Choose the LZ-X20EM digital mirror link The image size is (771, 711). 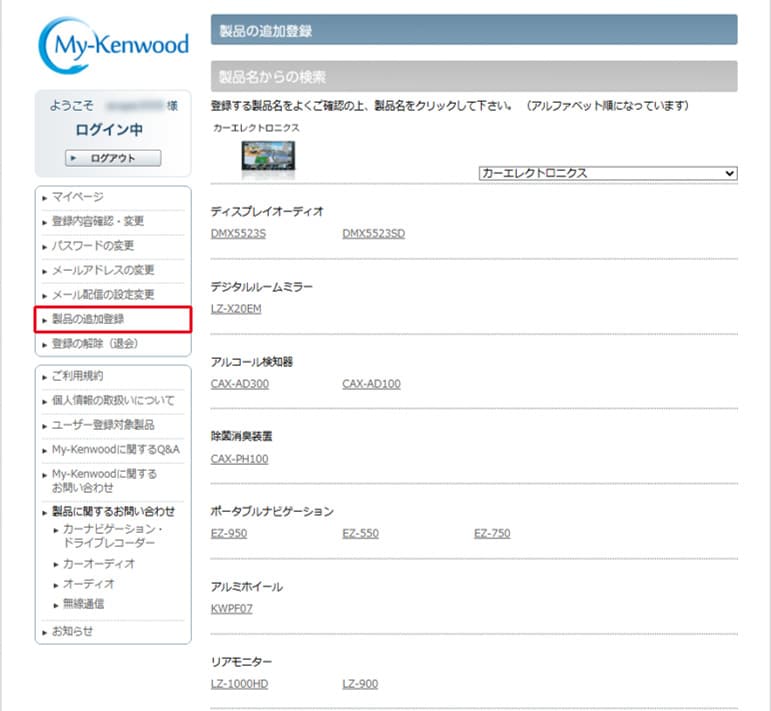[236, 309]
